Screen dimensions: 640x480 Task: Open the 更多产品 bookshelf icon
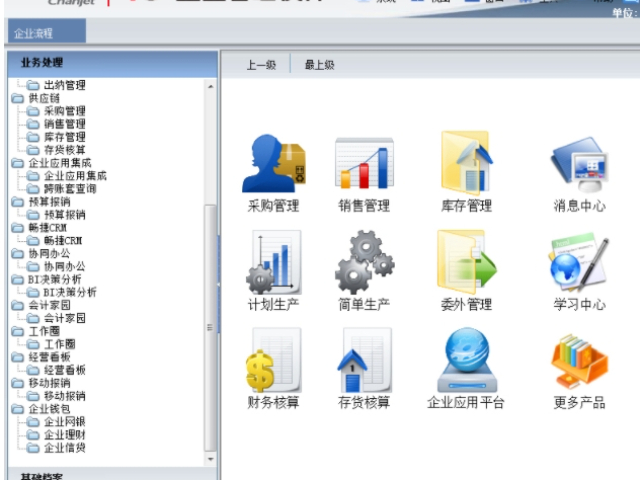[x=579, y=362]
